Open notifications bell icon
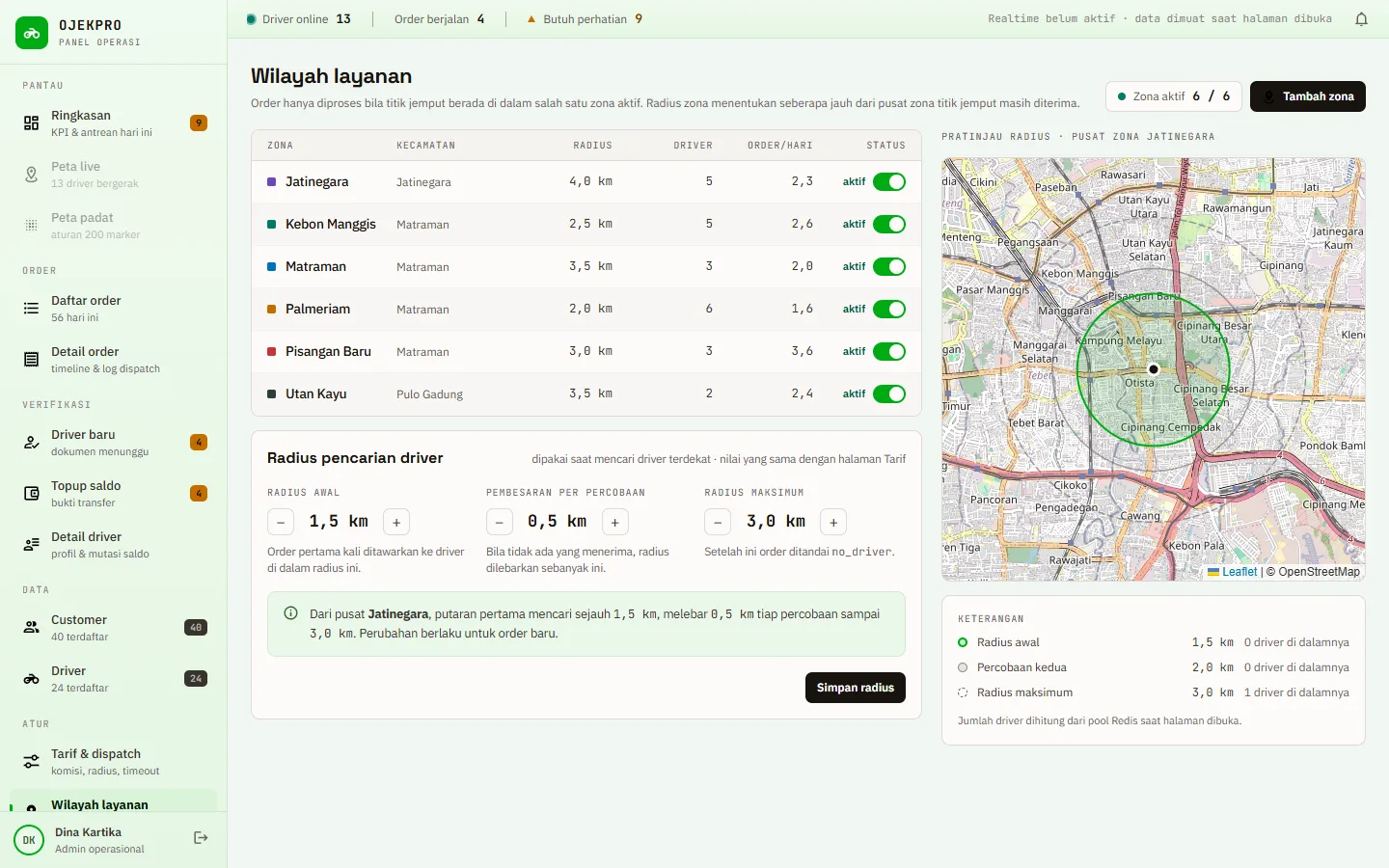Image resolution: width=1389 pixels, height=868 pixels. point(1361,19)
